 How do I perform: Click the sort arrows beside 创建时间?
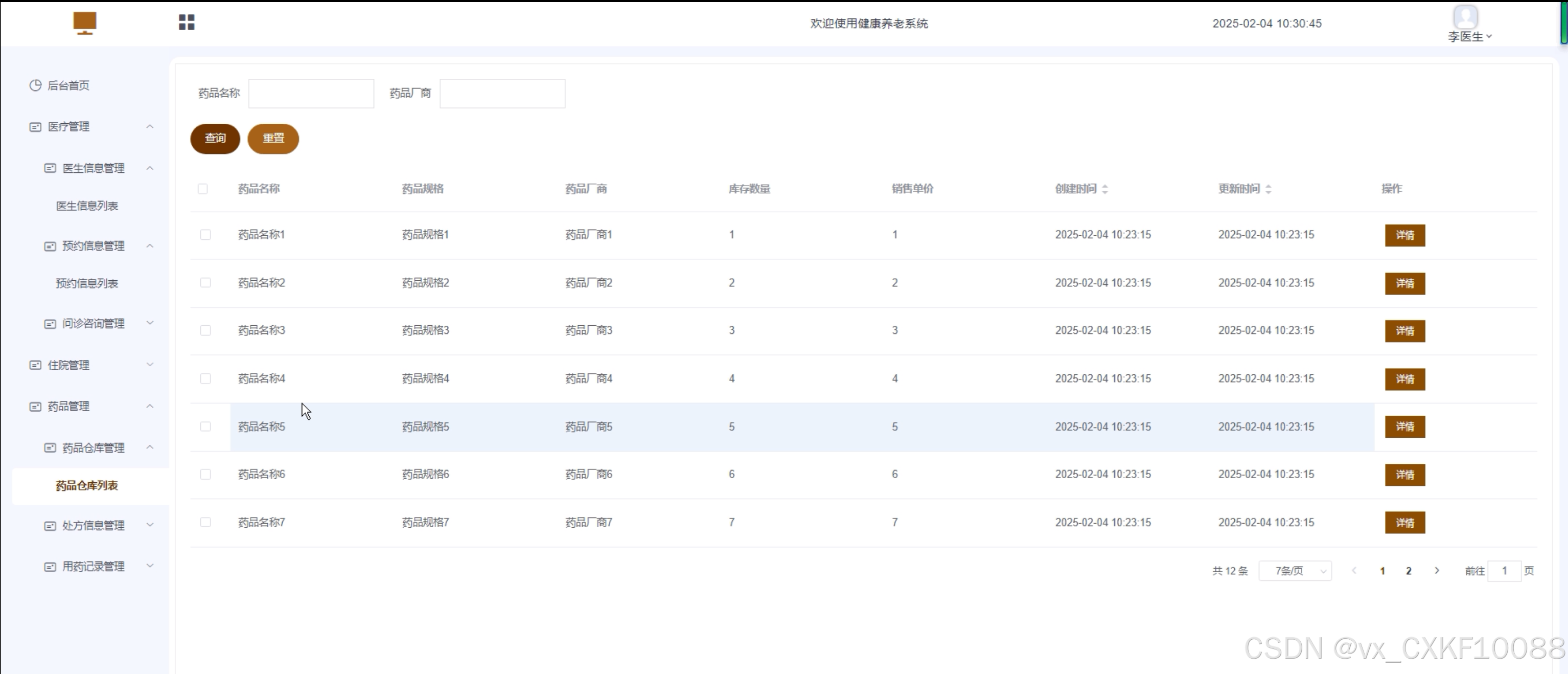1105,189
